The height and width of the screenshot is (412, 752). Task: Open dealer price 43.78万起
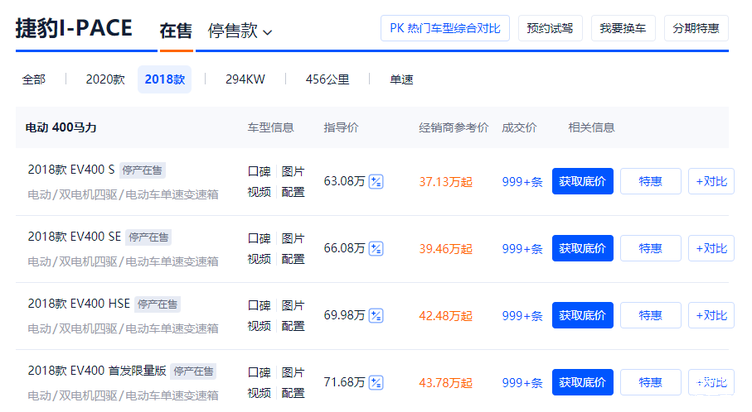446,383
